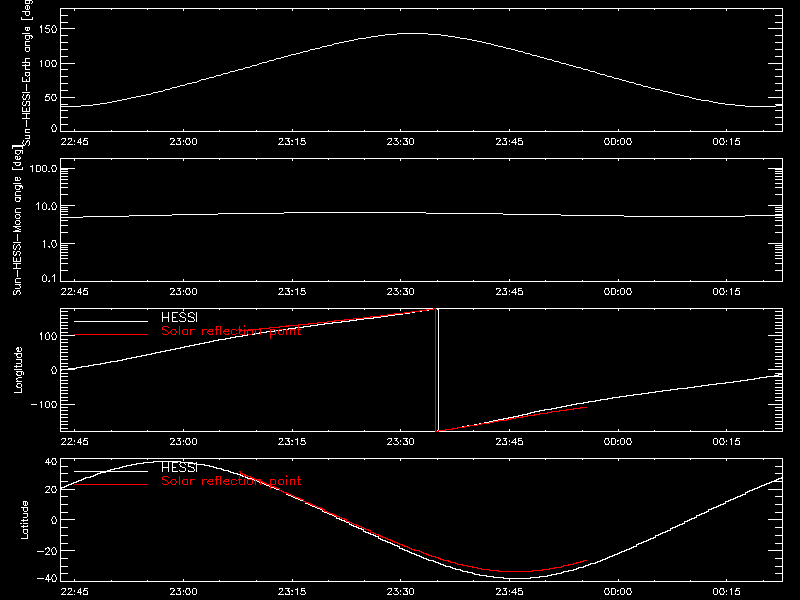
Task: Click the longitude wrap-around vertical line
Action: (x=437, y=370)
